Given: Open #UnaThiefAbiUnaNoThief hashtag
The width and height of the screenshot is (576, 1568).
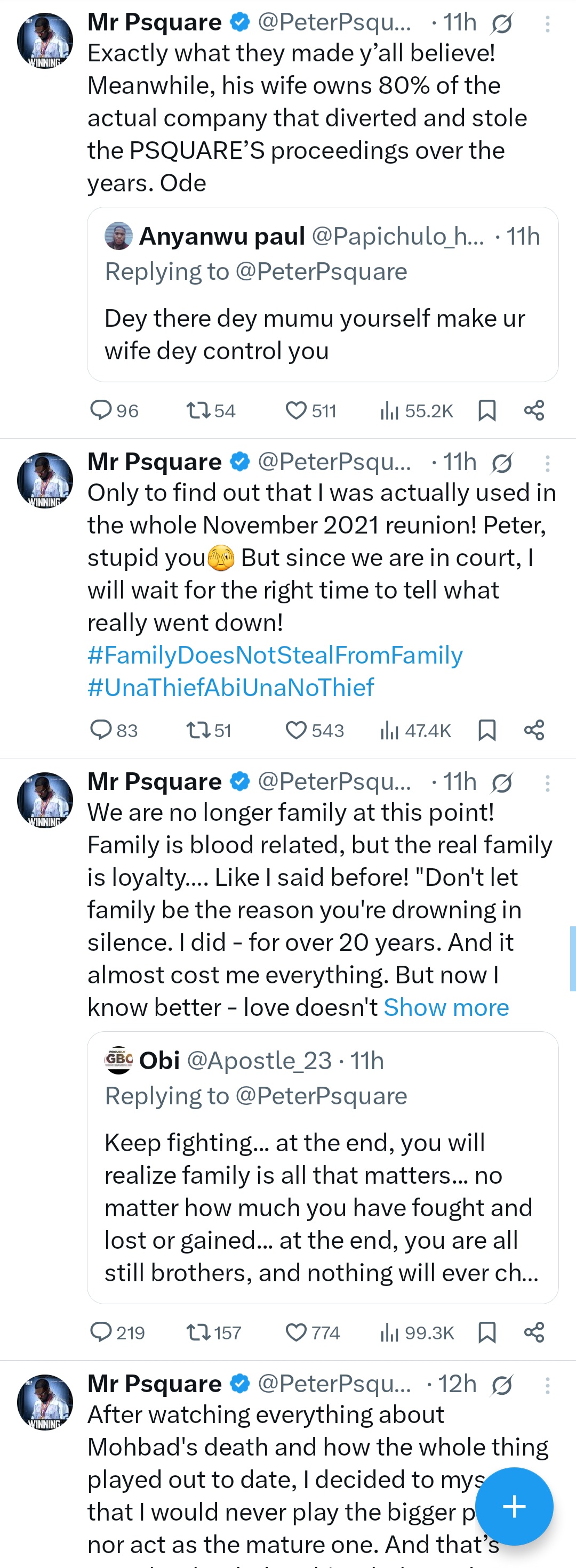Looking at the screenshot, I should (x=231, y=687).
